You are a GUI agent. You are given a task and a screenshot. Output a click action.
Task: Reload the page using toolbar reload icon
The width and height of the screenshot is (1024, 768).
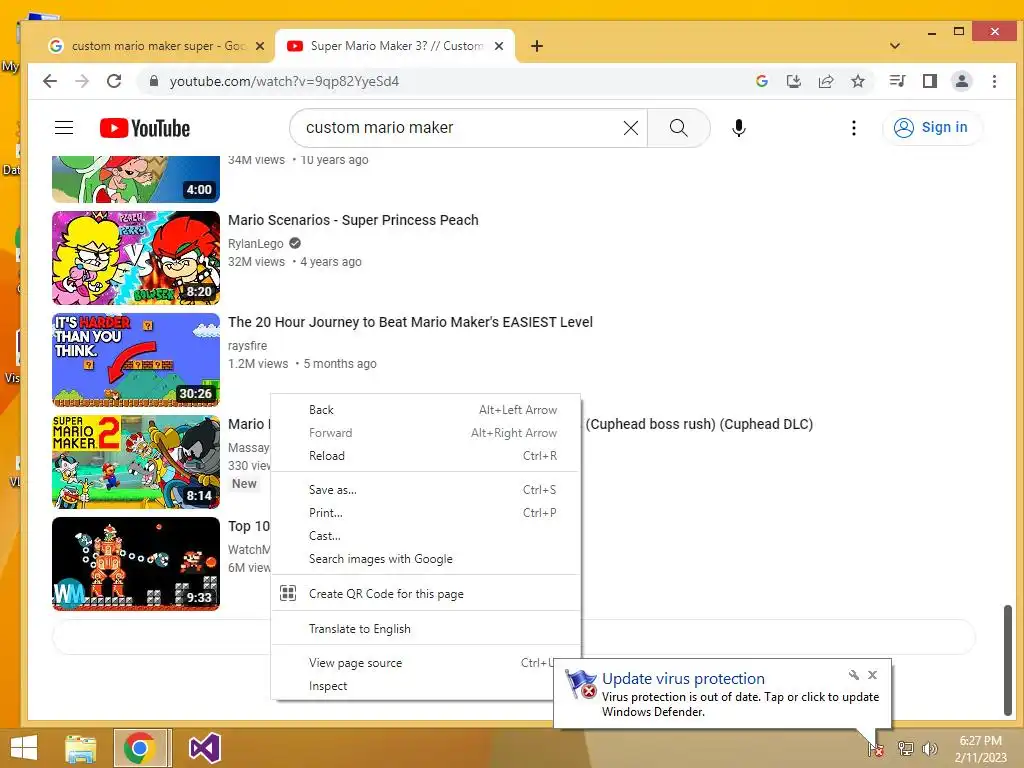tap(114, 81)
